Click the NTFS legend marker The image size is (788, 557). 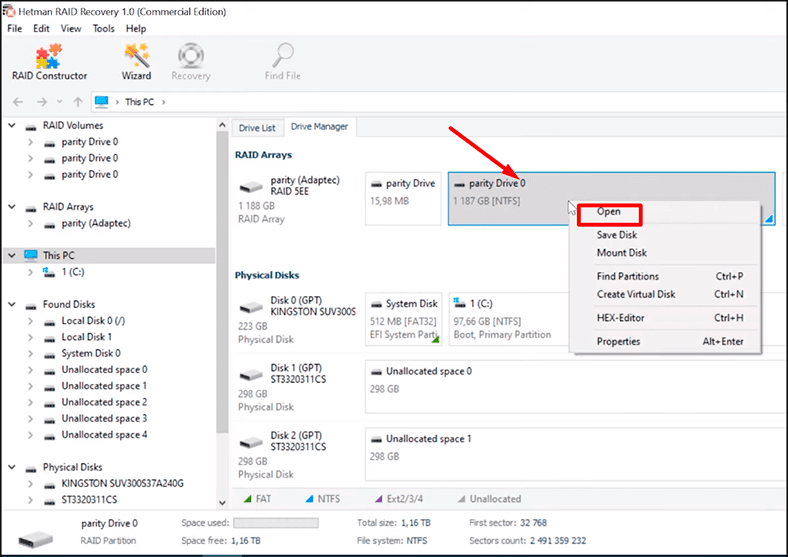point(310,499)
